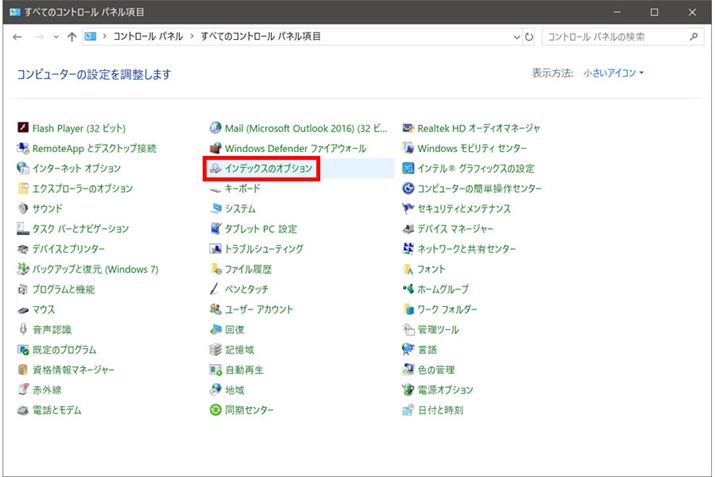Open the プログラムと機能 link

click(63, 290)
